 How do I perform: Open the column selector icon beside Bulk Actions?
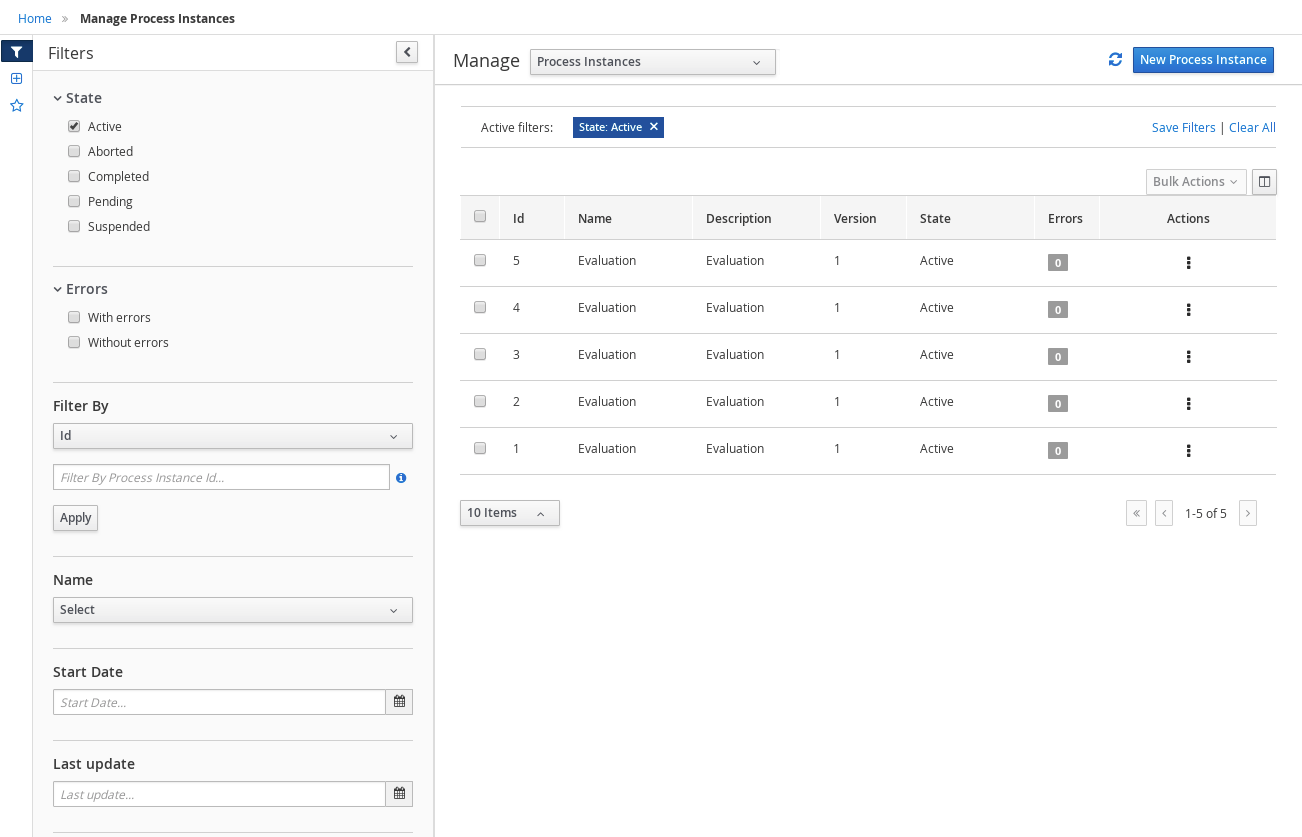click(x=1264, y=182)
